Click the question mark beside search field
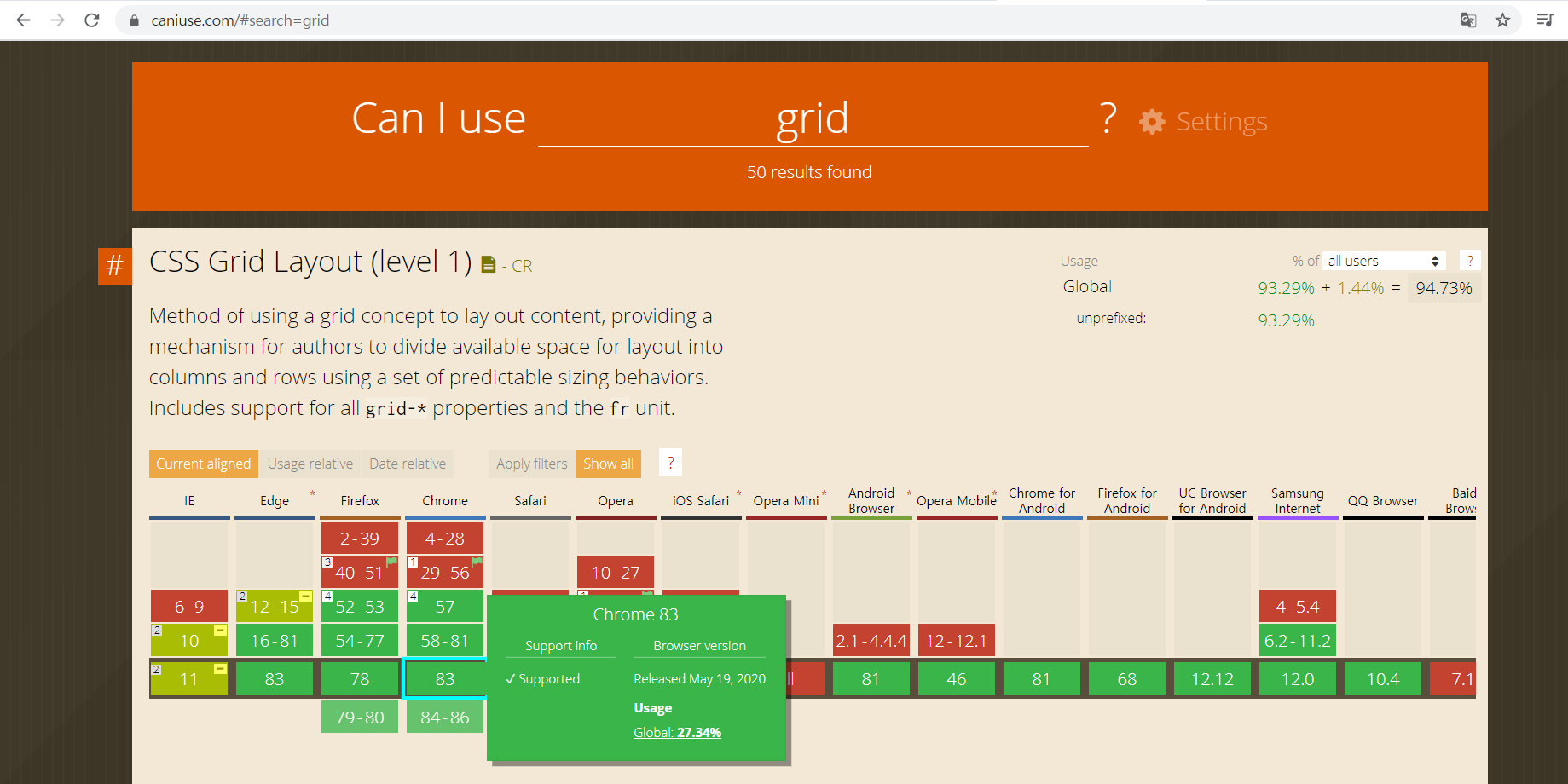The width and height of the screenshot is (1568, 784). click(x=1108, y=118)
